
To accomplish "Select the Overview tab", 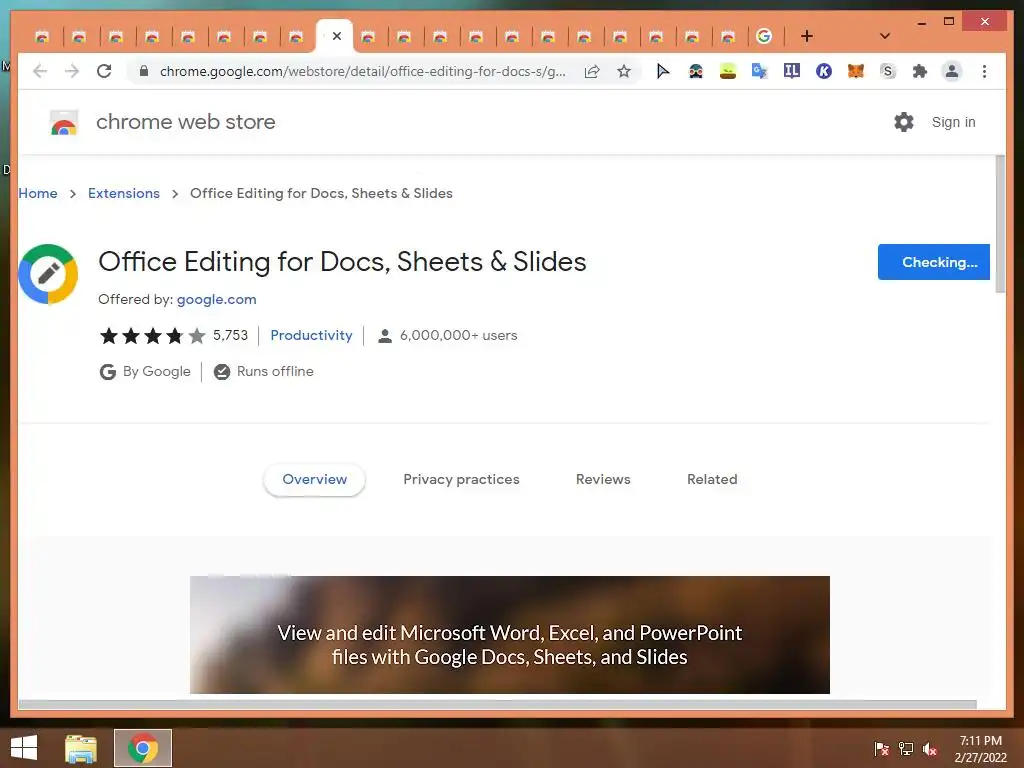I will (314, 479).
